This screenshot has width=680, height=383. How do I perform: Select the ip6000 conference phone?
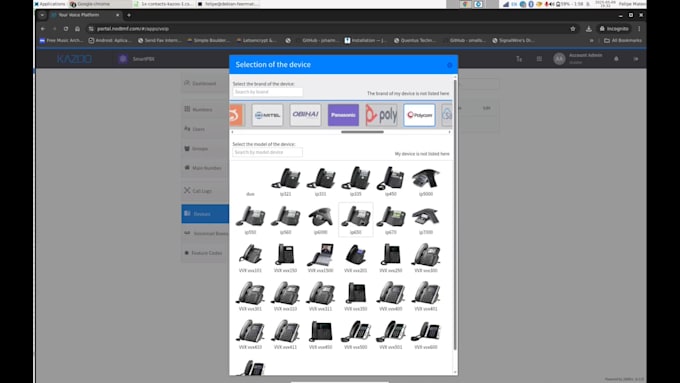(x=320, y=219)
